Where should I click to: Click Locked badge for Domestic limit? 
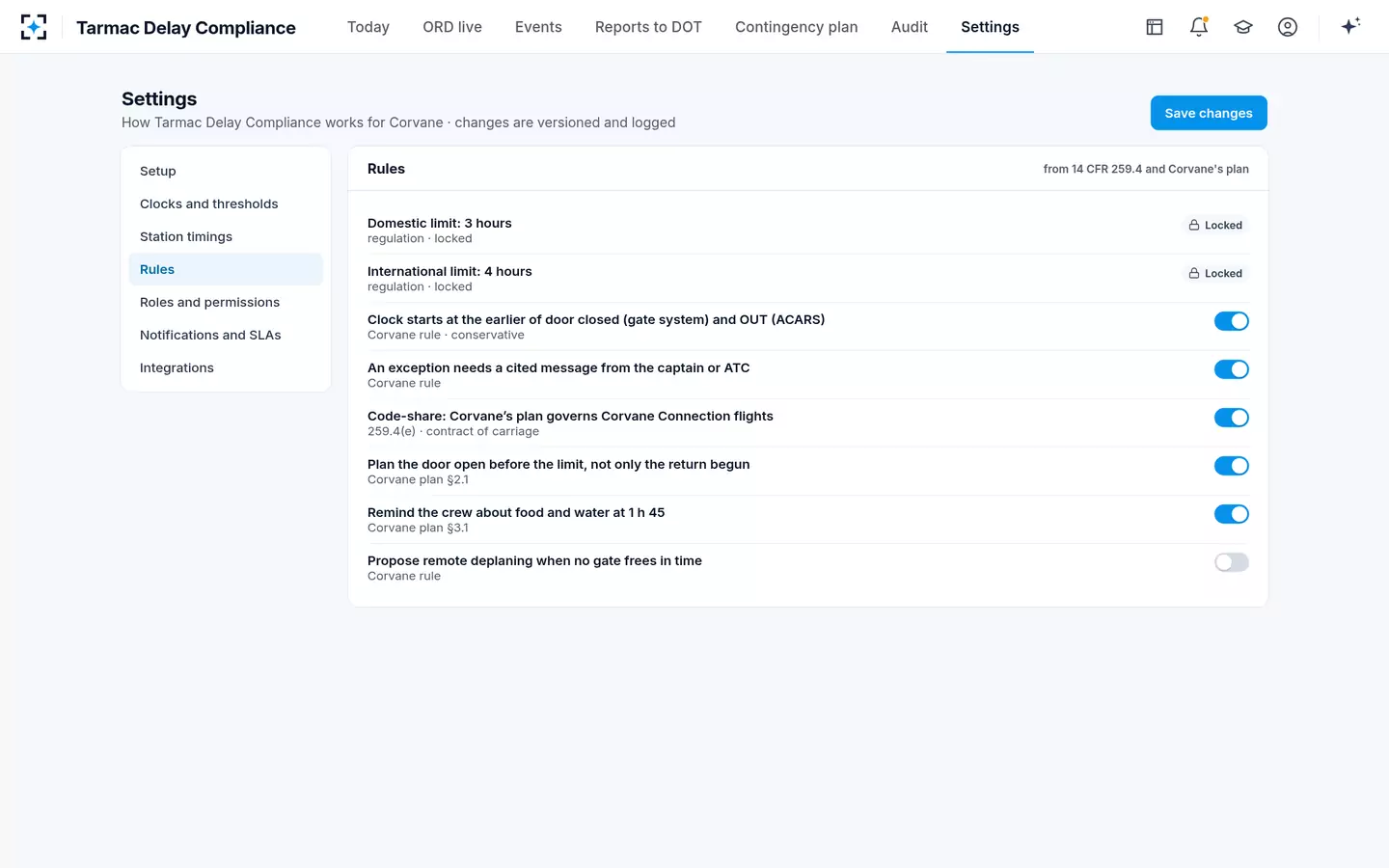tap(1215, 225)
